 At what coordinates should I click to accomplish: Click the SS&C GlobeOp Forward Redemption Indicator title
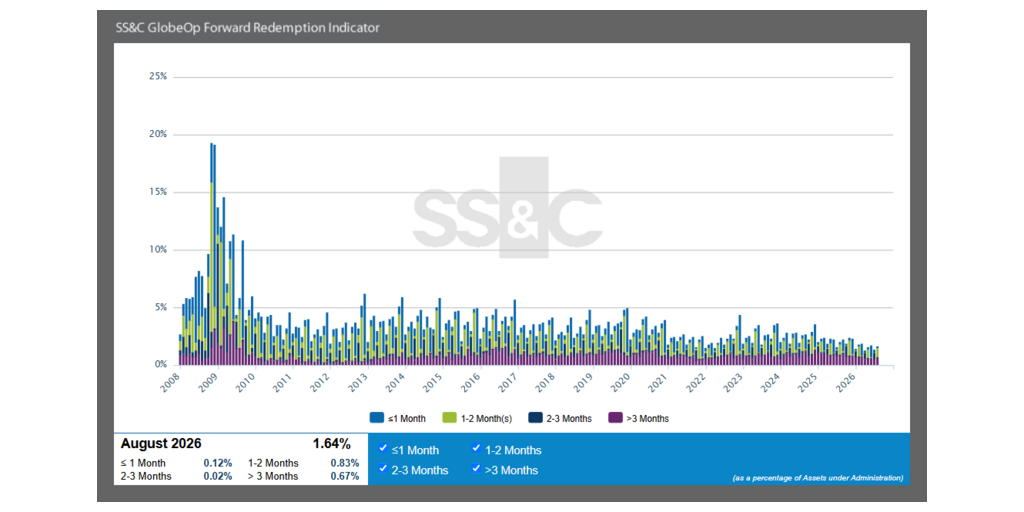(x=248, y=28)
